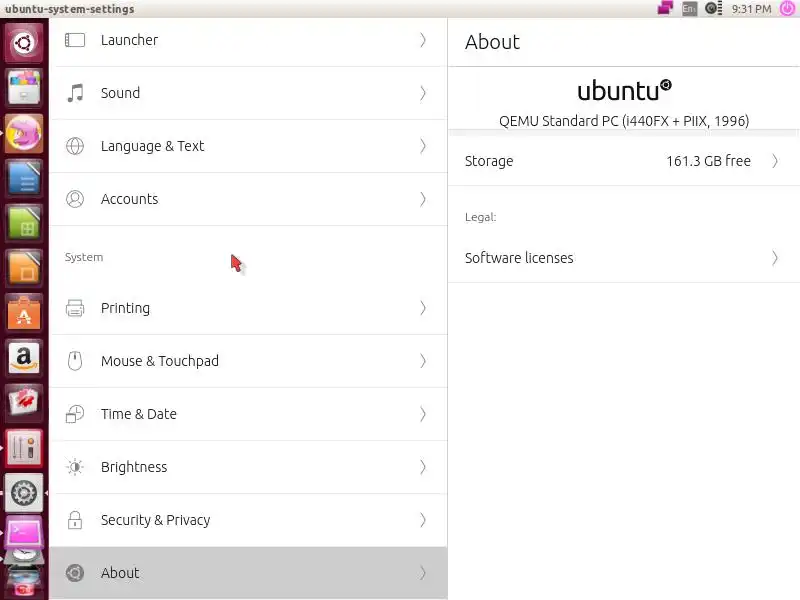Open the Launcher settings entry
Image resolution: width=800 pixels, height=600 pixels.
coord(248,40)
